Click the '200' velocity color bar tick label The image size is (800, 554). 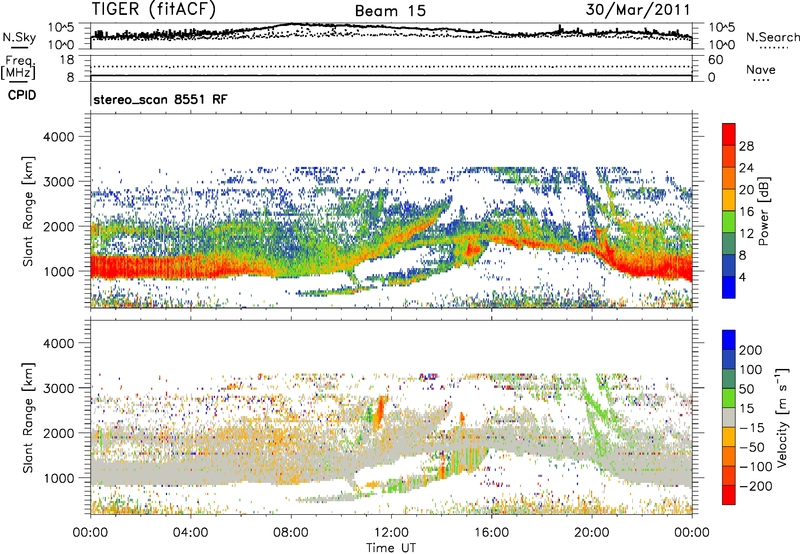pos(751,350)
